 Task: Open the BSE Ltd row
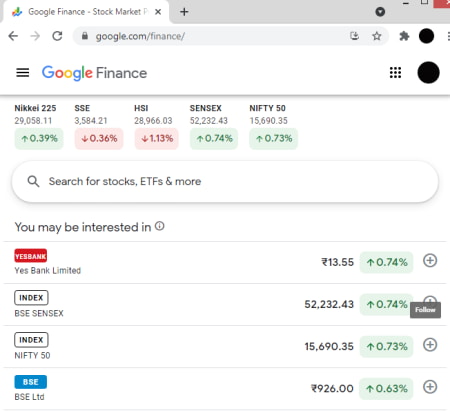coord(225,389)
